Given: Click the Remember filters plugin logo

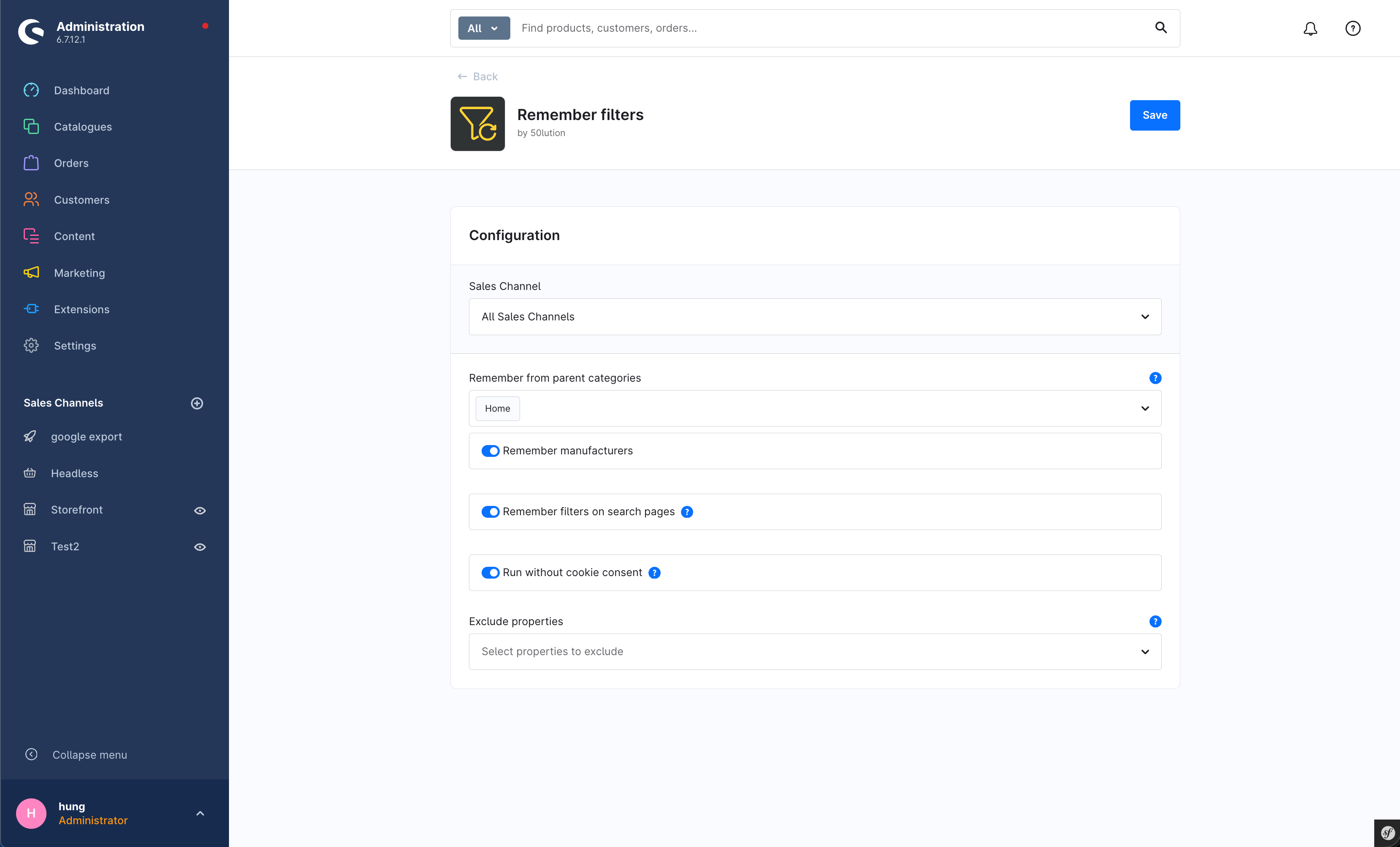Looking at the screenshot, I should click(x=477, y=123).
